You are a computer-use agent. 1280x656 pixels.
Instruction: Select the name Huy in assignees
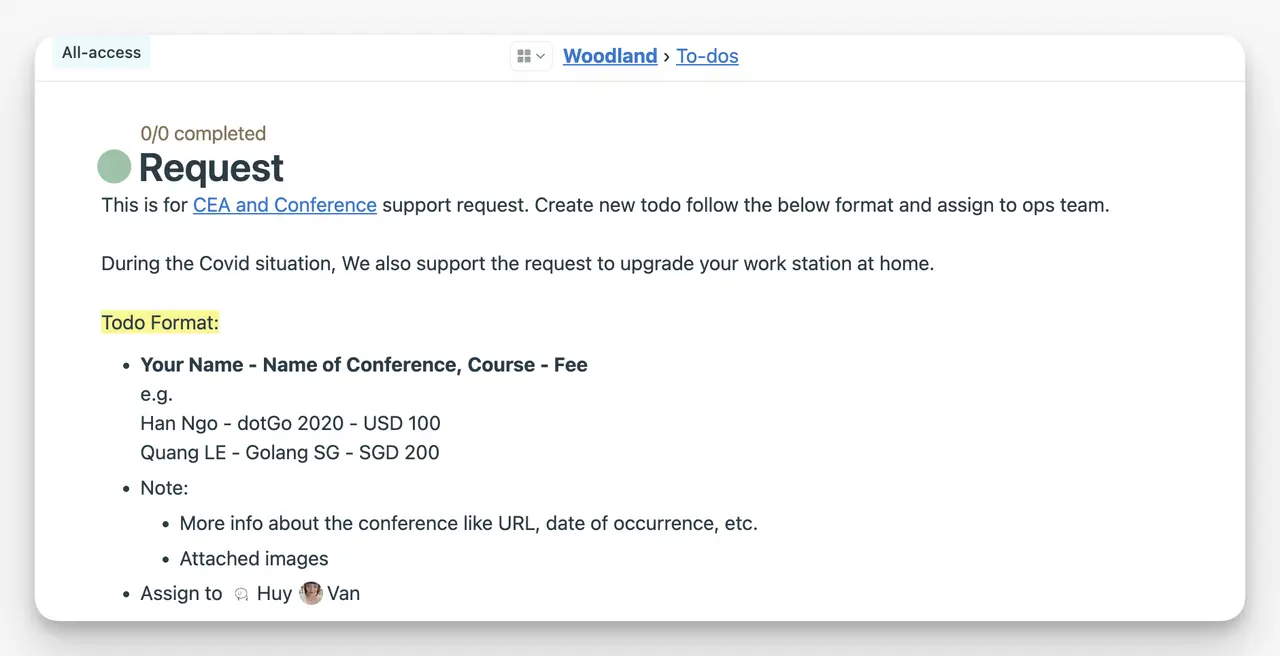tap(274, 593)
